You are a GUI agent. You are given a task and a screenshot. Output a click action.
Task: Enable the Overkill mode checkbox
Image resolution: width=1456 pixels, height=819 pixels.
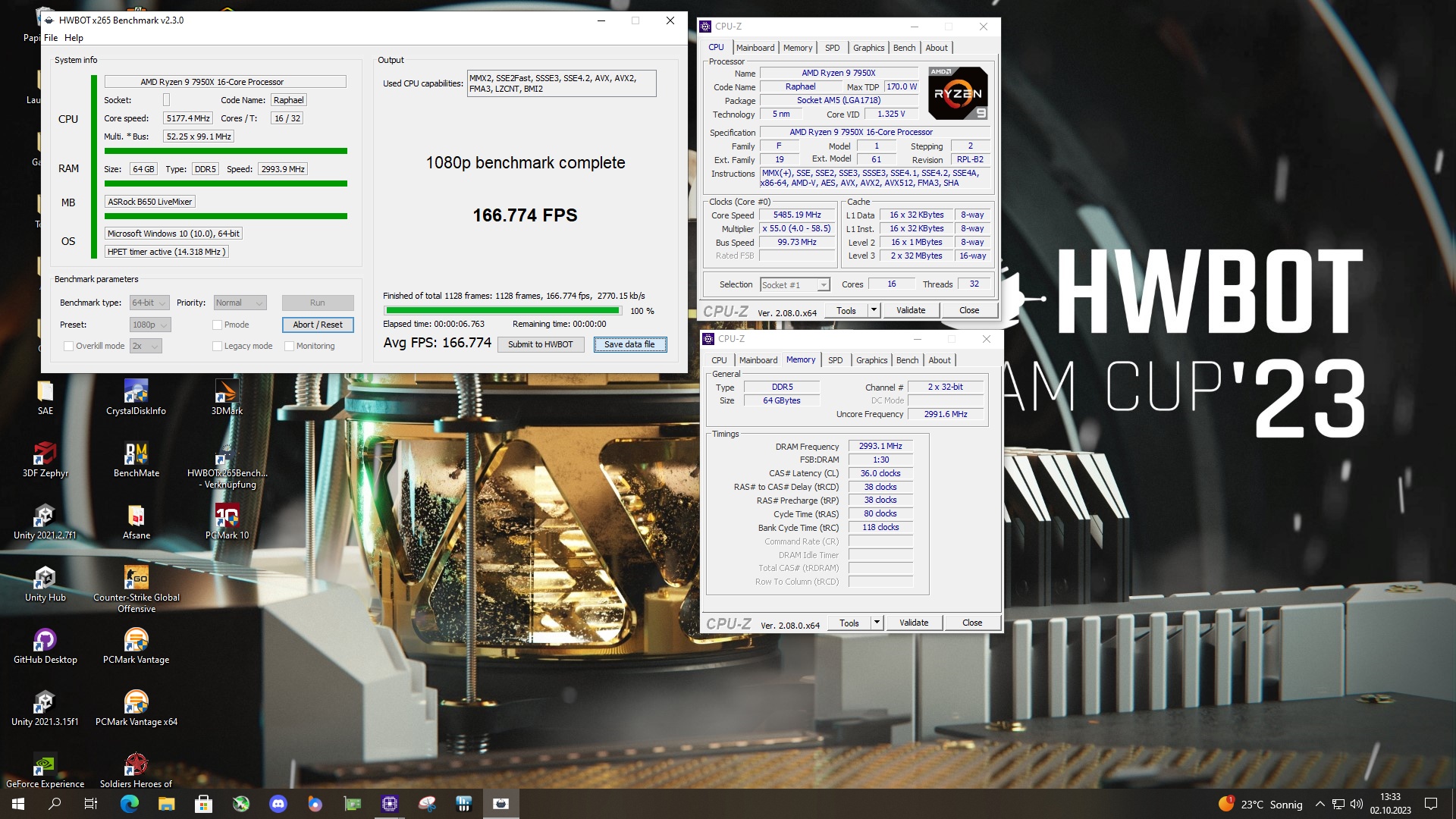point(69,346)
